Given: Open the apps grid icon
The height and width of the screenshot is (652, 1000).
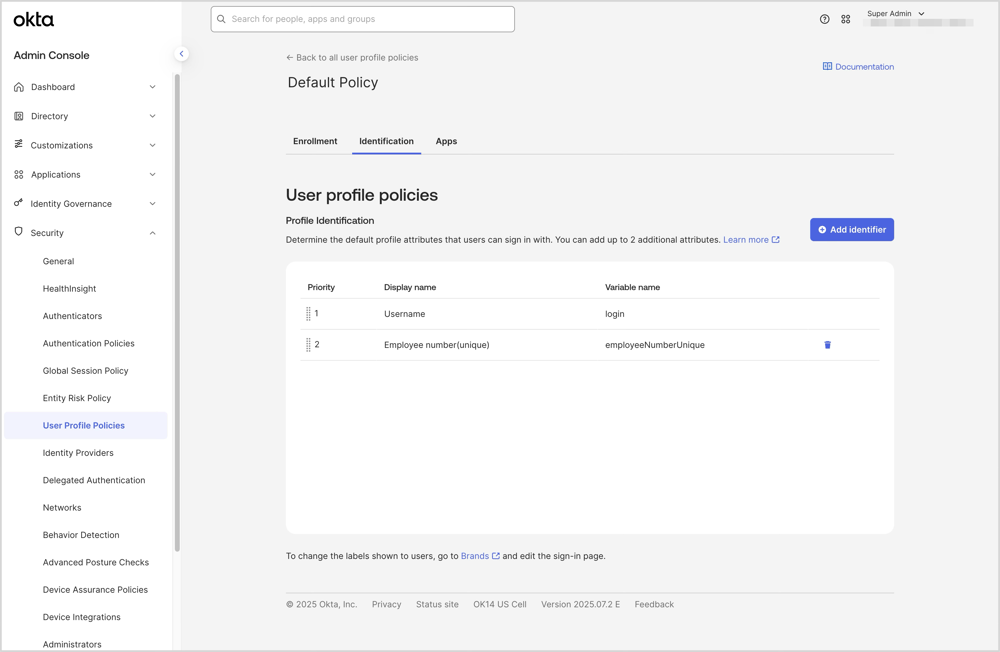Looking at the screenshot, I should [x=846, y=19].
